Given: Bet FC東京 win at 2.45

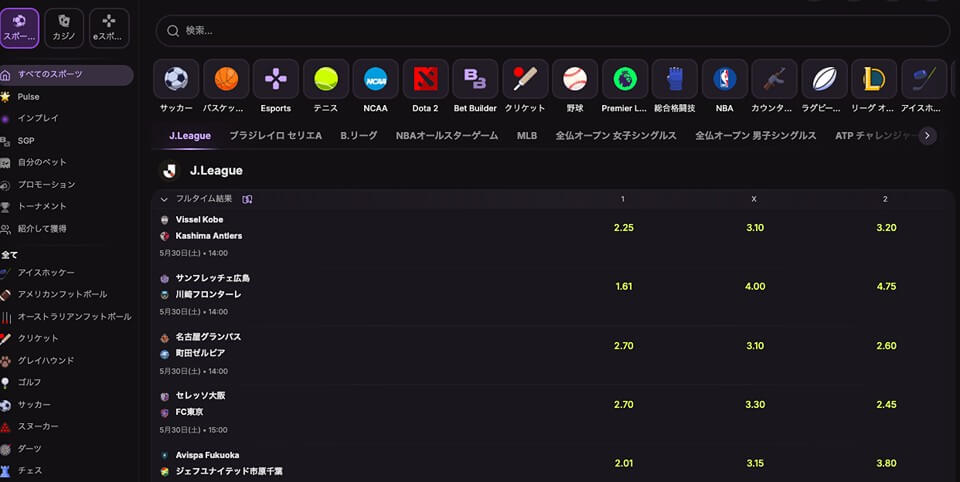Looking at the screenshot, I should click(x=886, y=405).
